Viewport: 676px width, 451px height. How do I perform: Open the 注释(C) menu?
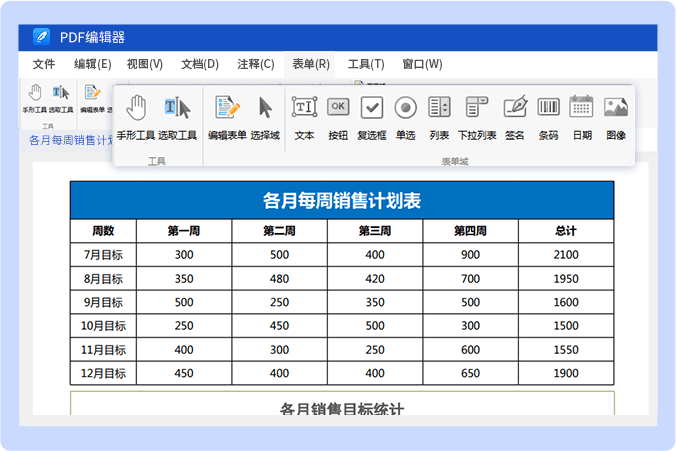[256, 64]
